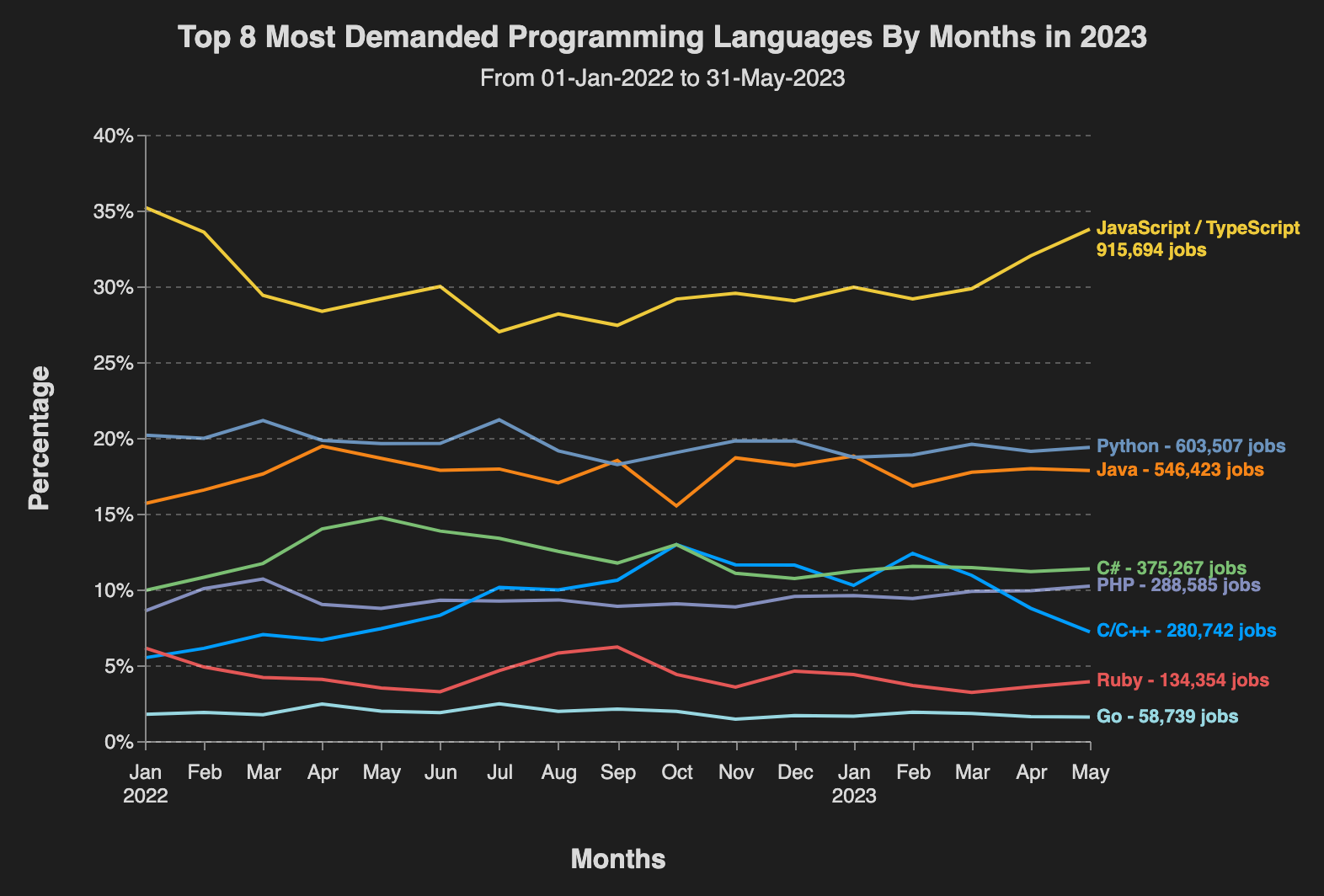Select the Ruby - 134,354 jobs label
The height and width of the screenshot is (896, 1324).
point(1183,680)
